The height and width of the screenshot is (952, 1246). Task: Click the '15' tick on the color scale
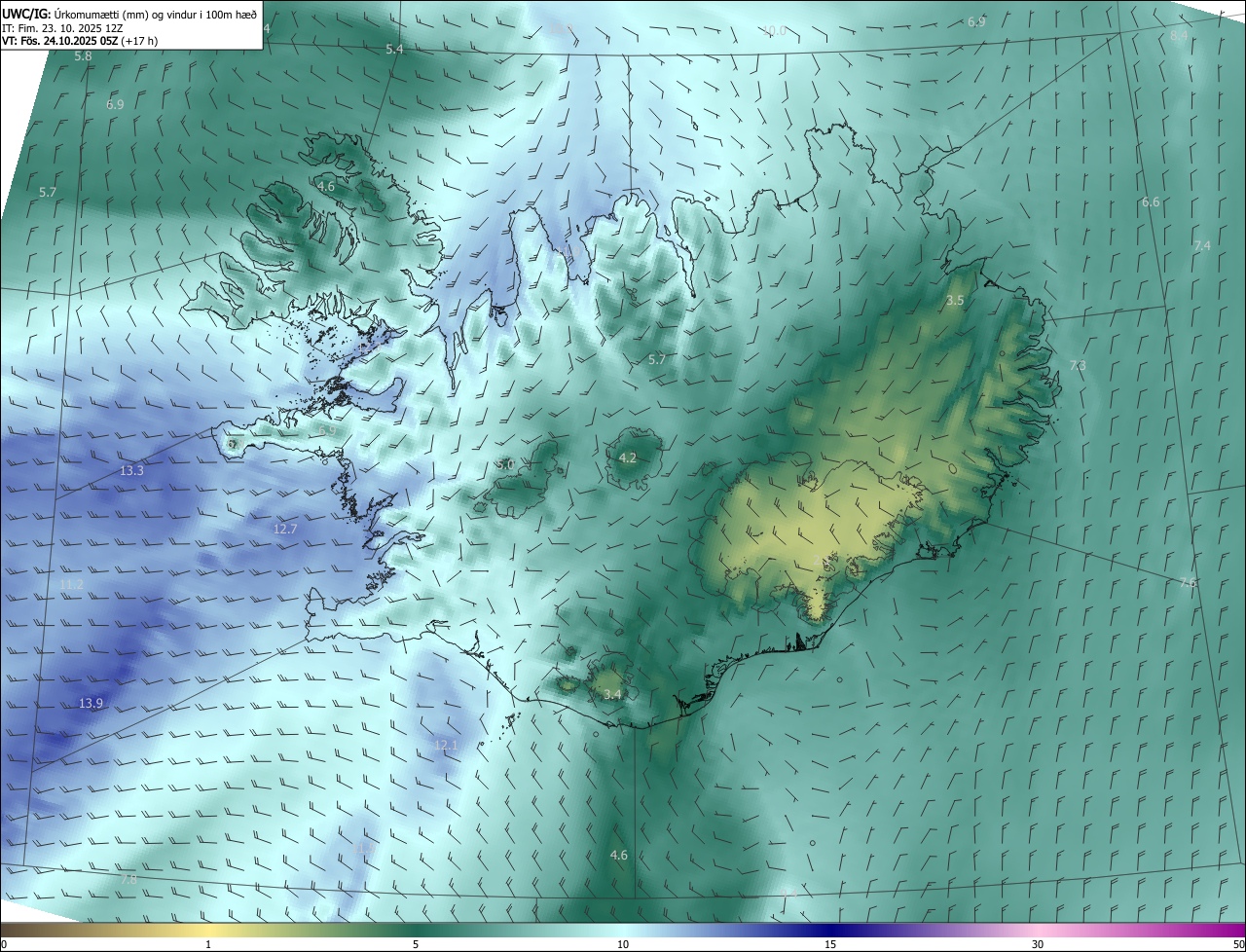coord(830,944)
